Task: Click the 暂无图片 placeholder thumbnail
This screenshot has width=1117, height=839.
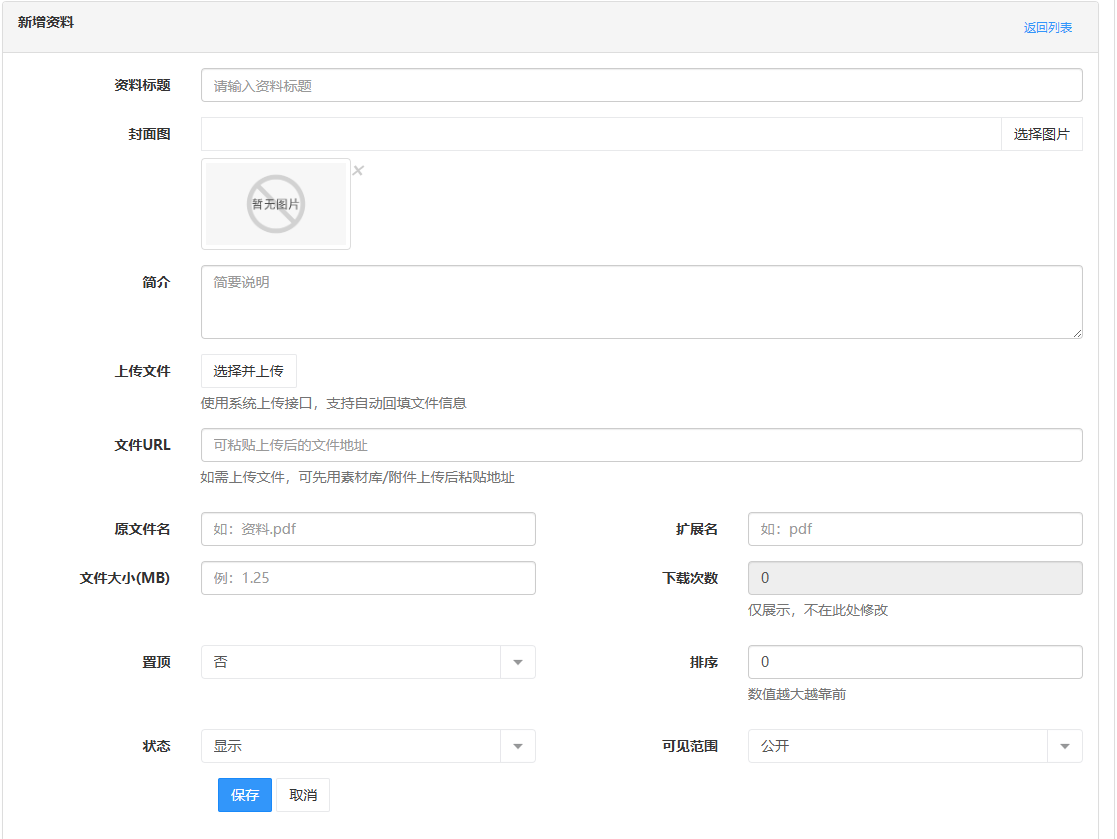Action: coord(276,203)
